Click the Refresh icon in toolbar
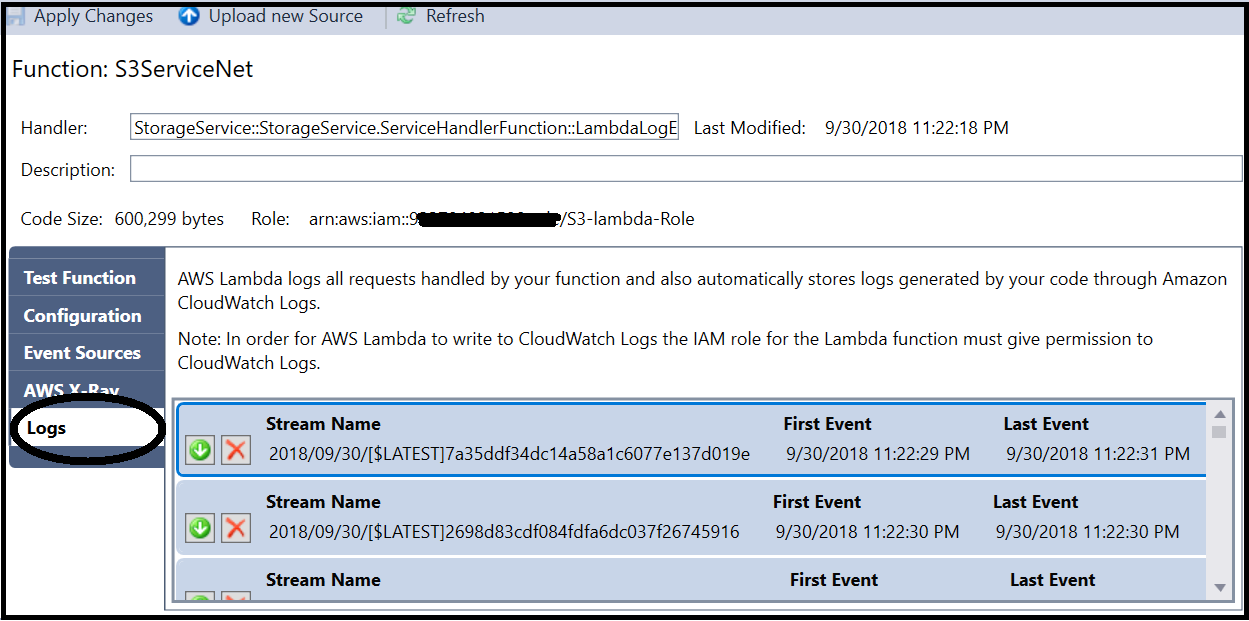 pos(406,16)
